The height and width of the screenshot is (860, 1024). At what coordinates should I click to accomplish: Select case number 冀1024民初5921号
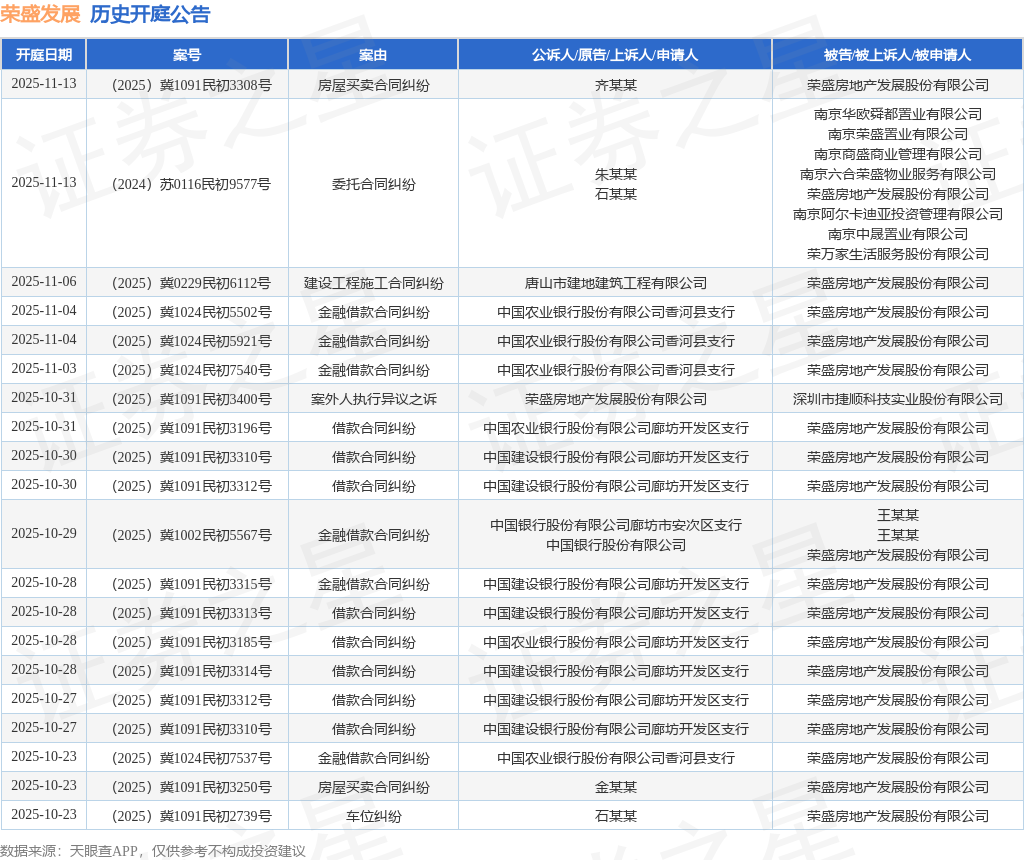[191, 341]
